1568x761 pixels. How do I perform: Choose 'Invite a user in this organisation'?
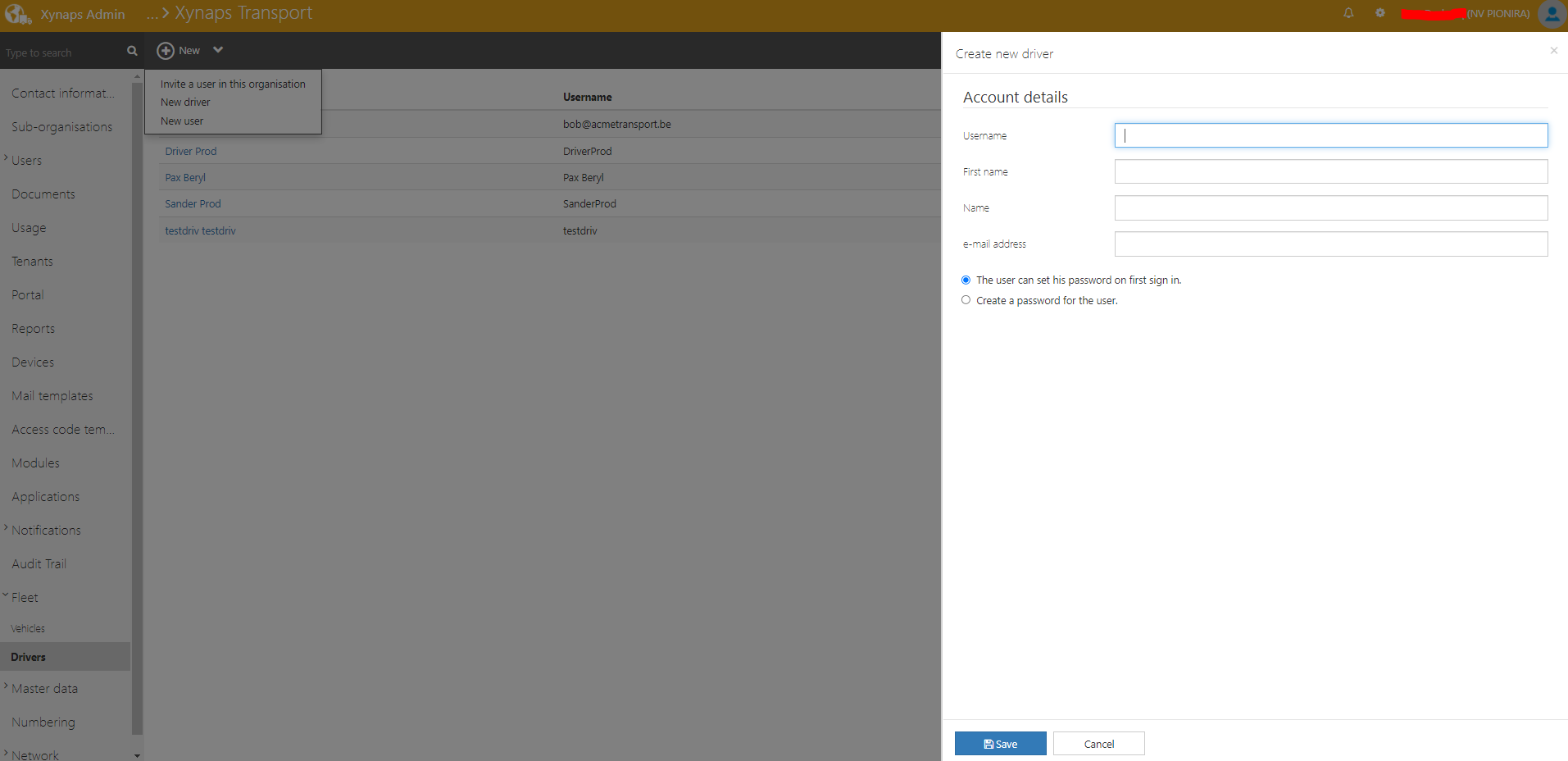click(x=233, y=84)
